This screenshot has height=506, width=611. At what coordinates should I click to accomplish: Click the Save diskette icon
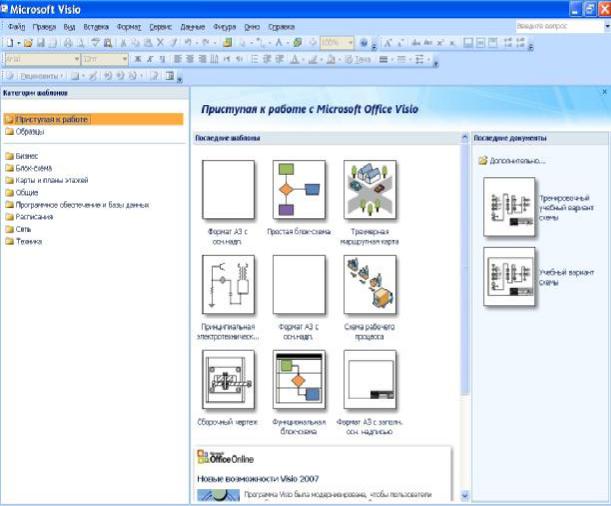[41, 43]
